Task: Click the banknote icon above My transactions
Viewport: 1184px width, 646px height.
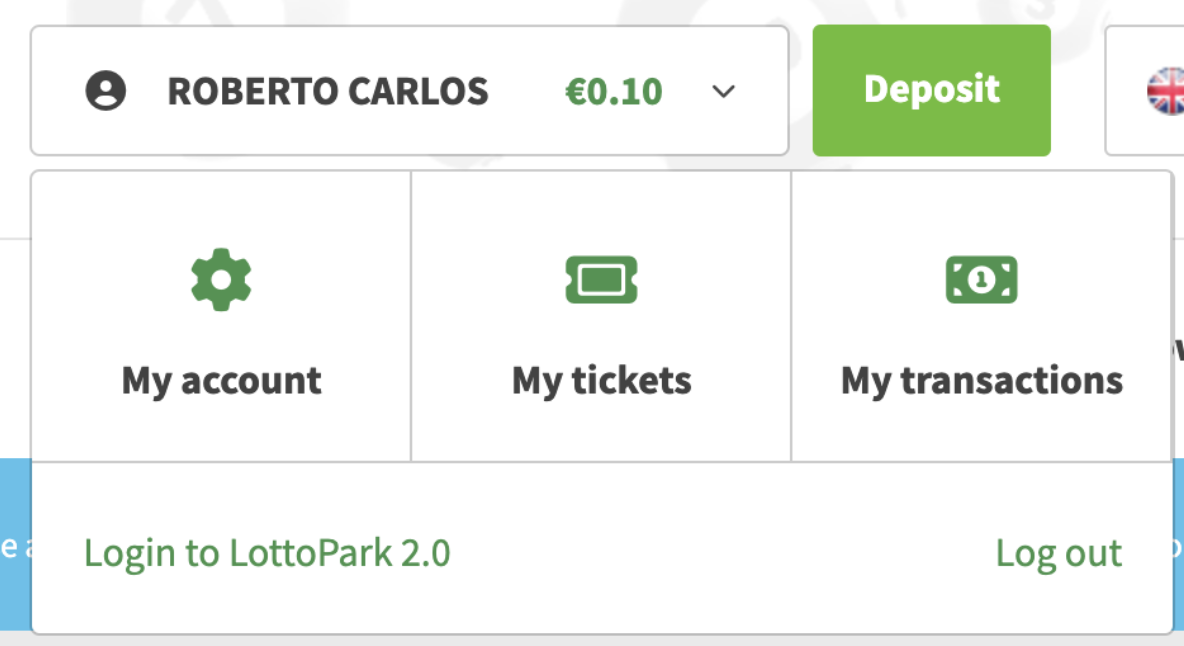Action: click(982, 279)
